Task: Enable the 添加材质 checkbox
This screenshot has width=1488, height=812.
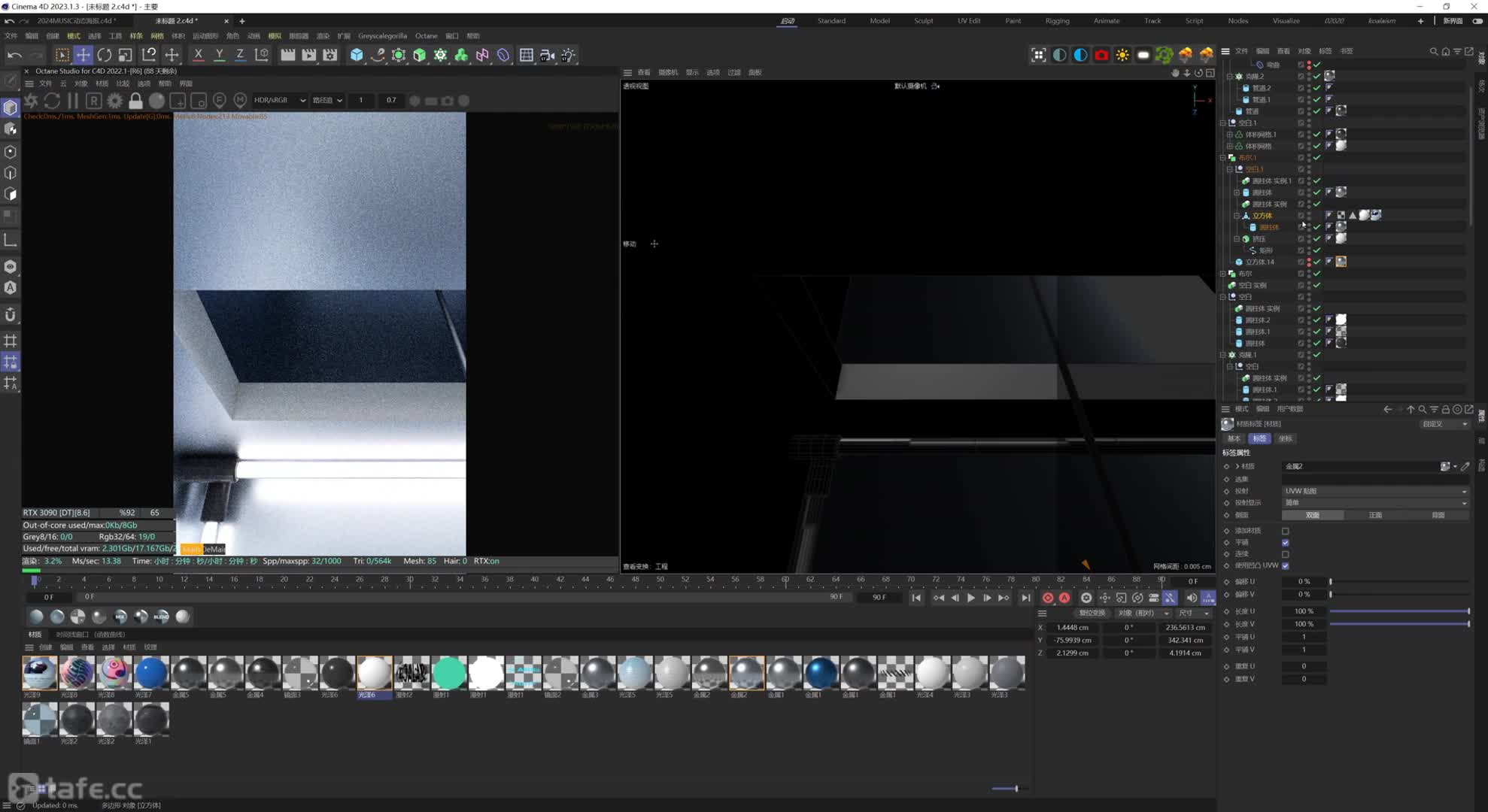Action: (1285, 531)
